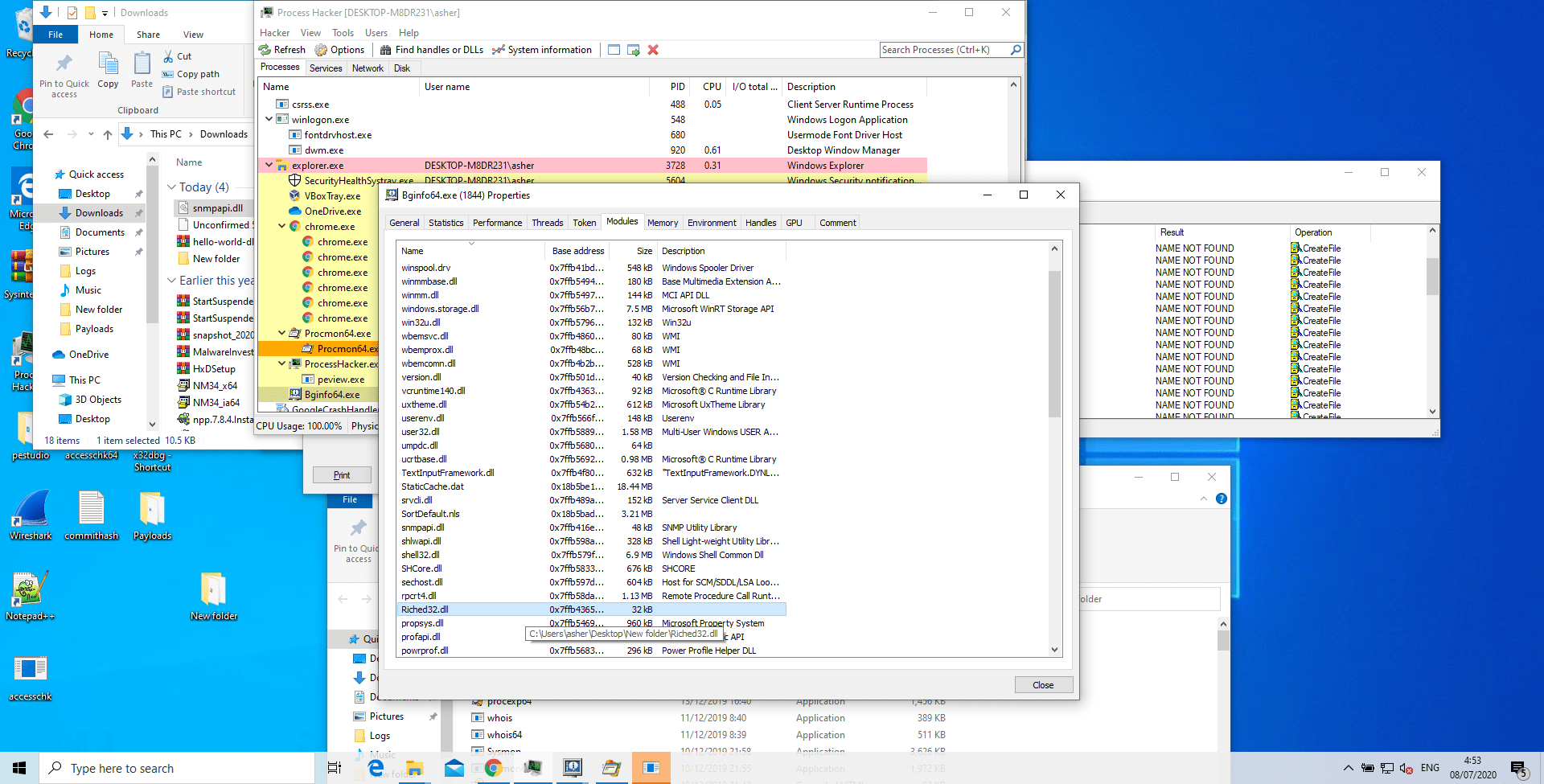Open the Threads tab in Bginfo64 Properties
Image resolution: width=1544 pixels, height=784 pixels.
click(x=547, y=223)
